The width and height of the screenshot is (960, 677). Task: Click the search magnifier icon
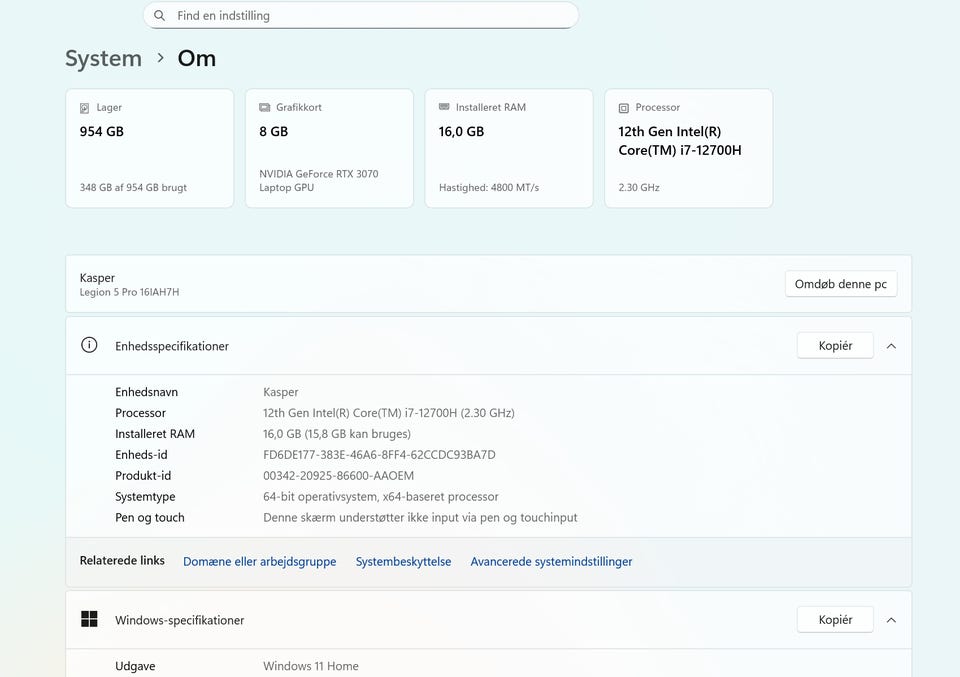point(160,16)
